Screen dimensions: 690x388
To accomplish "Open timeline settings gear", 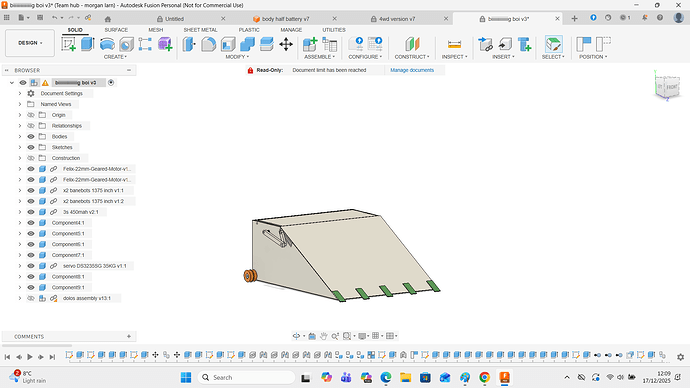I will click(680, 357).
